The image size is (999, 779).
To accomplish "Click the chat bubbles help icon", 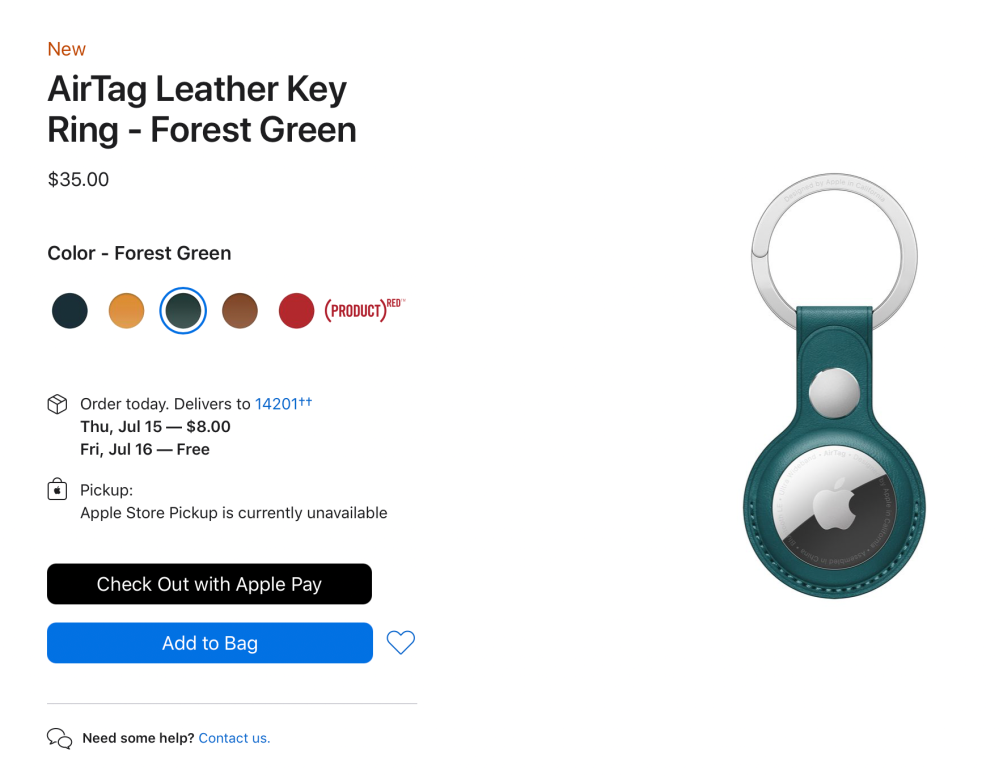I will [59, 739].
